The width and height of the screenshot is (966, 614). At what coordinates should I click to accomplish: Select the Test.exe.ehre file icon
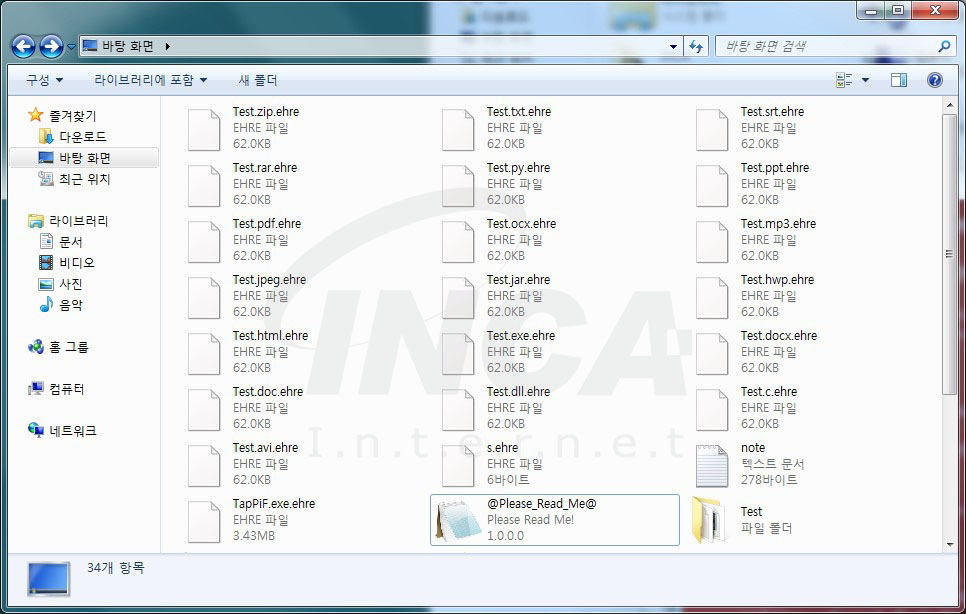click(458, 354)
